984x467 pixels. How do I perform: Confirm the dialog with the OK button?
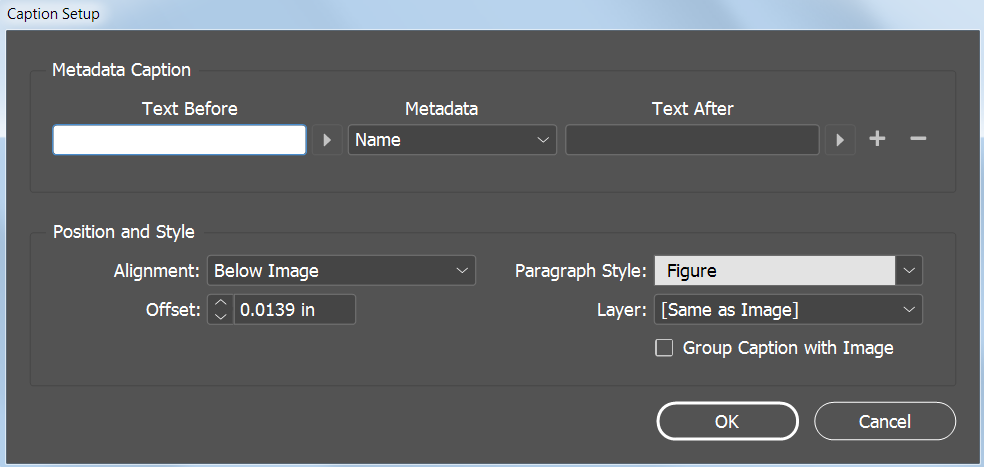coord(727,421)
